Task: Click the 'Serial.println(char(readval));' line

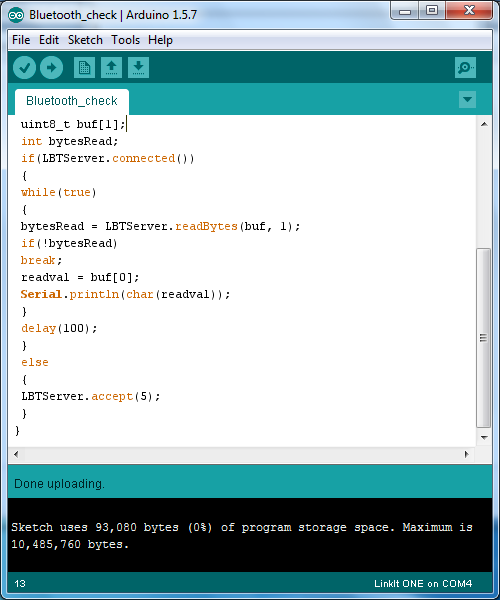Action: click(125, 294)
